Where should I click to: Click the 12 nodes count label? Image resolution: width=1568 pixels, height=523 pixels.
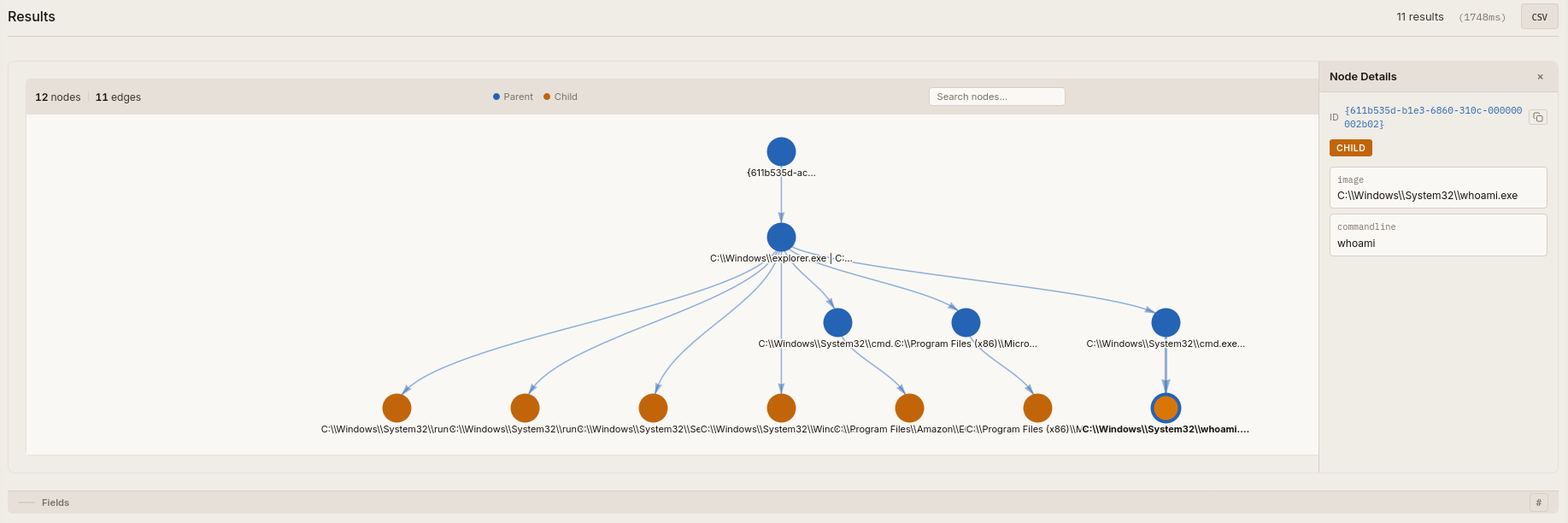58,97
